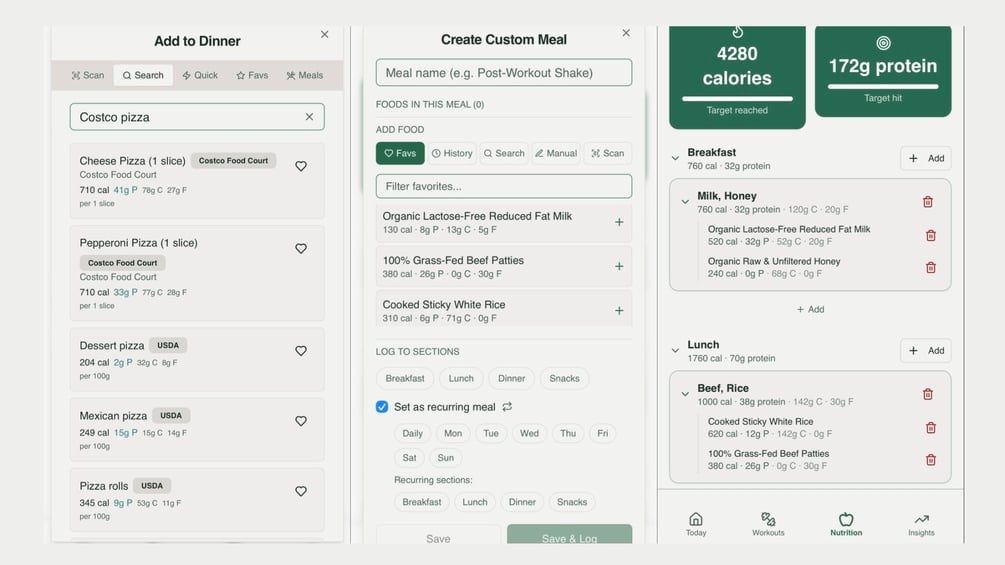Switch to the Quick tab
Screen dimensions: 1005x565
tap(200, 75)
